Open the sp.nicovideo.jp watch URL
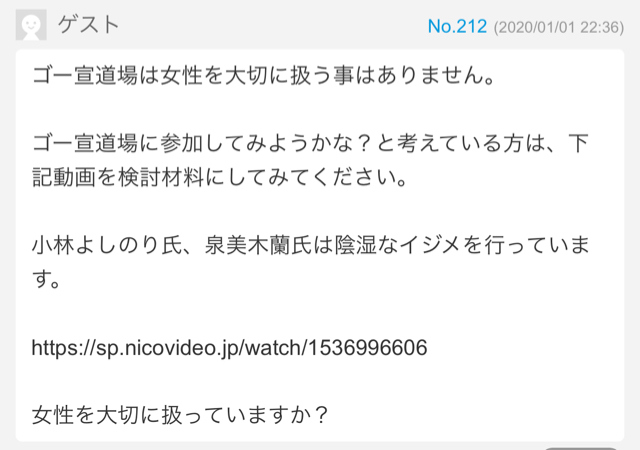640x450 pixels. point(229,348)
